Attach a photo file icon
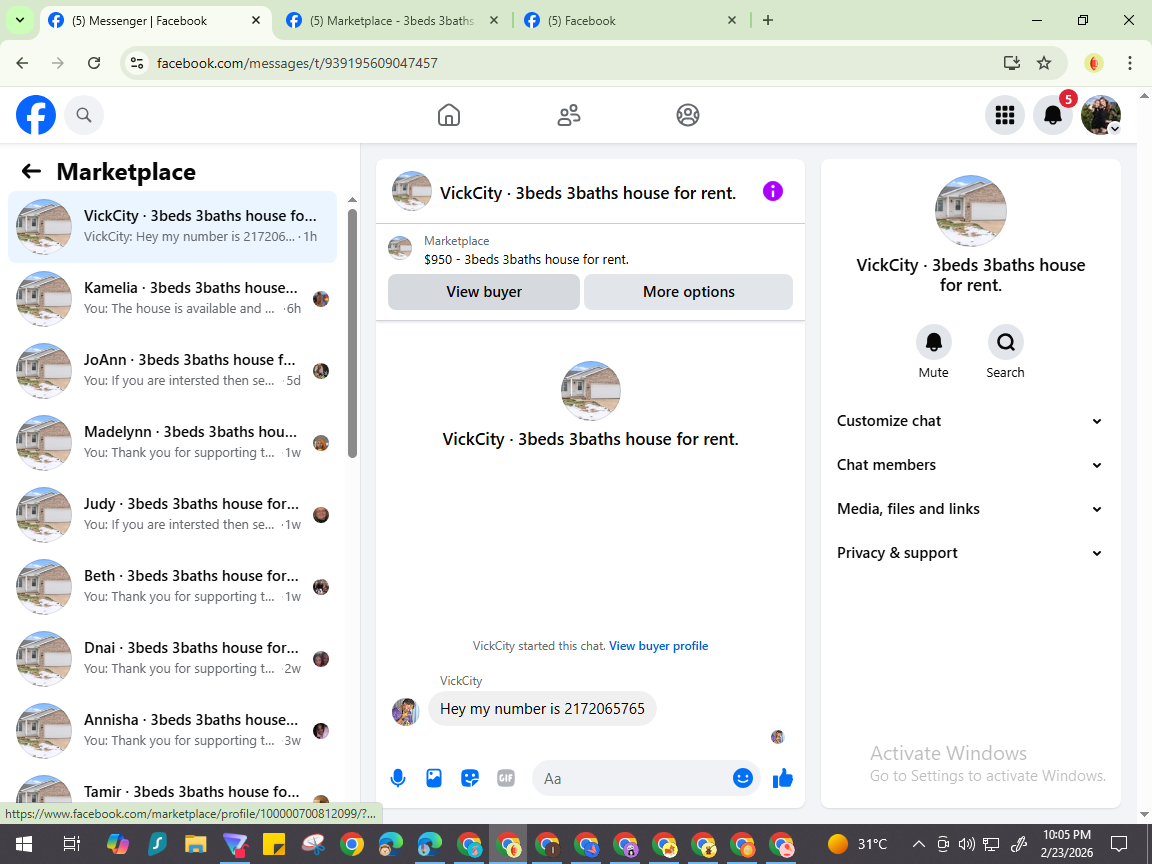This screenshot has height=864, width=1152. coord(434,778)
